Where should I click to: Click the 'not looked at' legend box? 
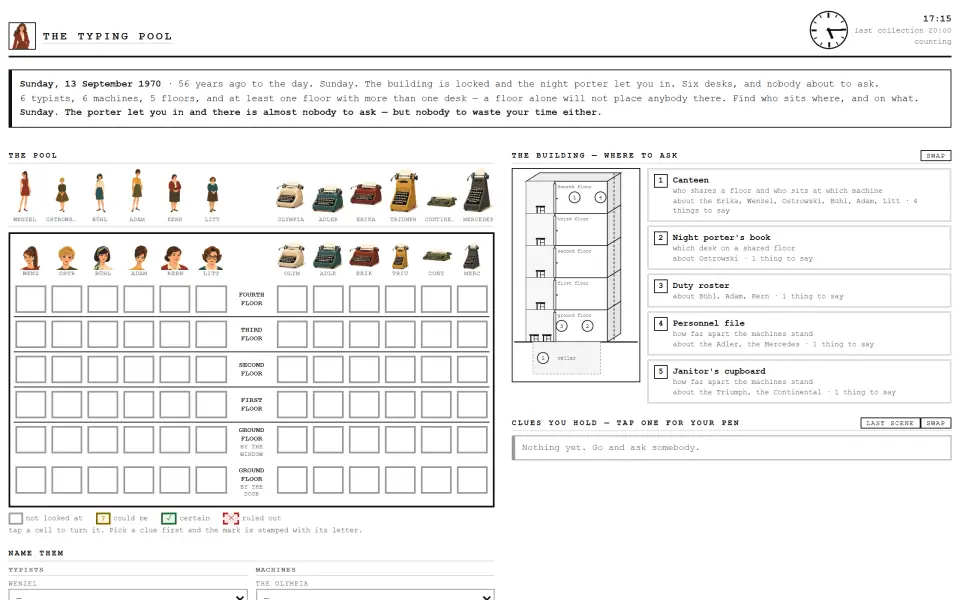15,518
